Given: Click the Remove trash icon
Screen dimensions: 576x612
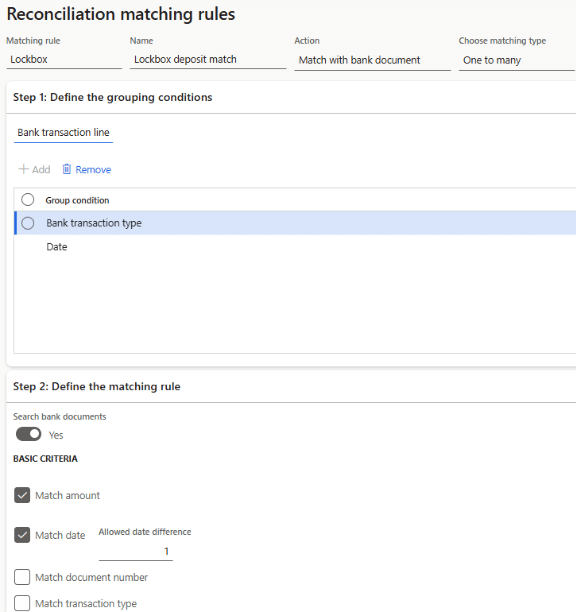Looking at the screenshot, I should click(67, 169).
